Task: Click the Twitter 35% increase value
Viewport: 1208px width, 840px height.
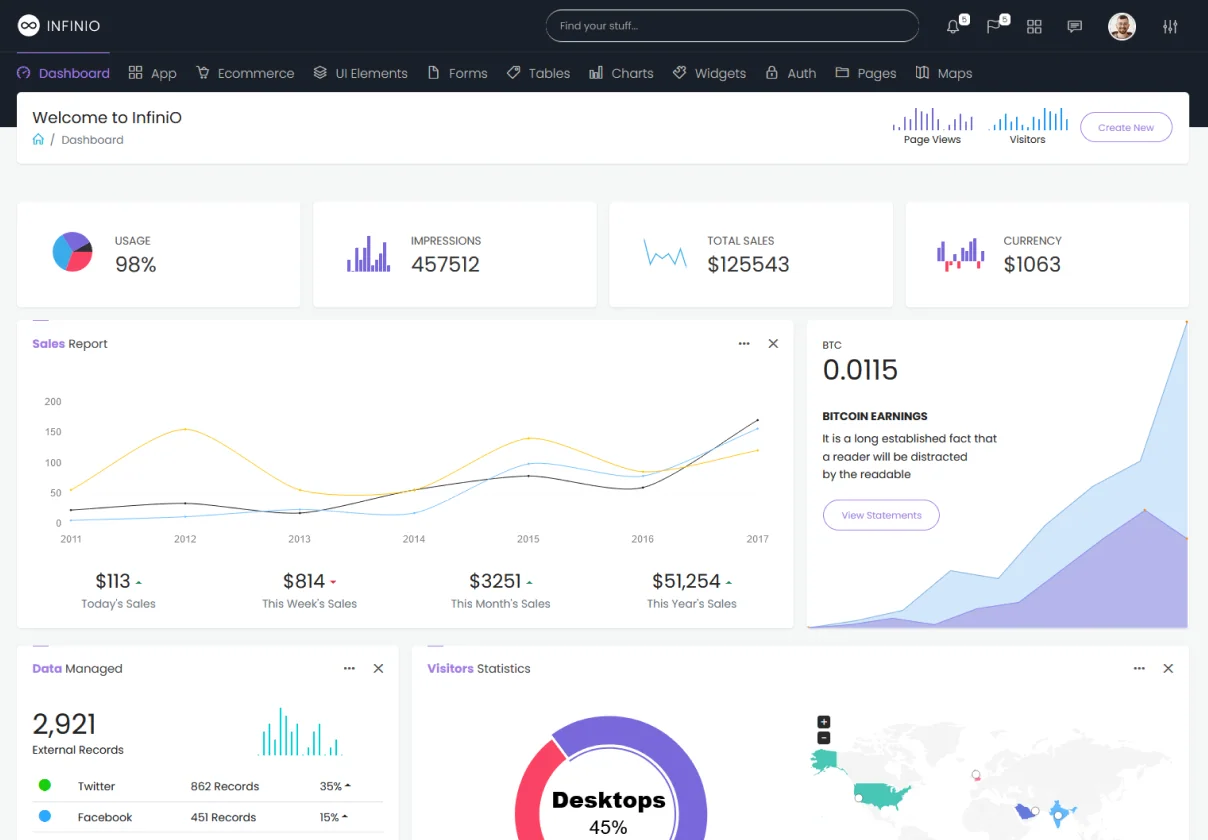Action: point(335,786)
